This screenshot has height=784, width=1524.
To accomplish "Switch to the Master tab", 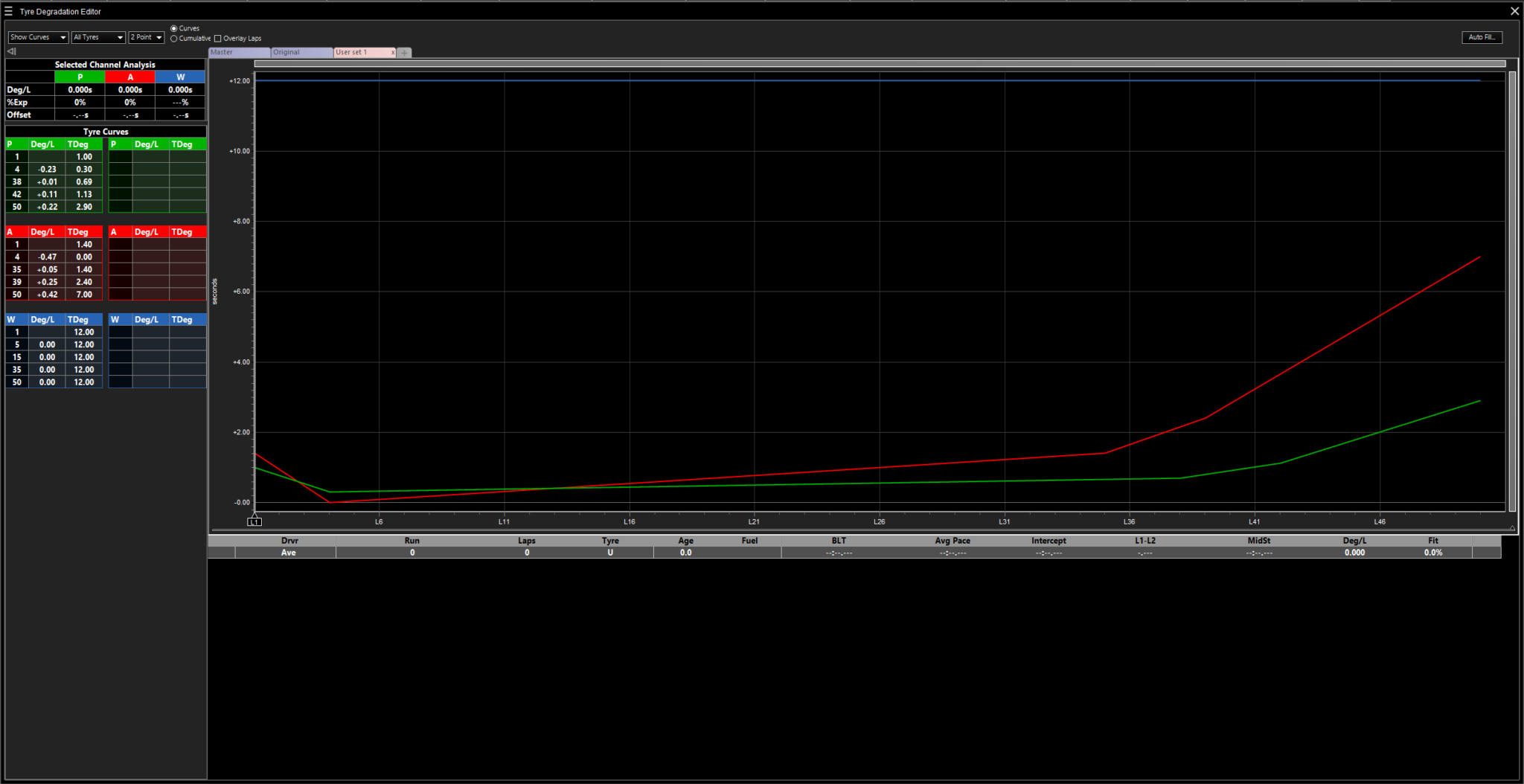I will [238, 53].
